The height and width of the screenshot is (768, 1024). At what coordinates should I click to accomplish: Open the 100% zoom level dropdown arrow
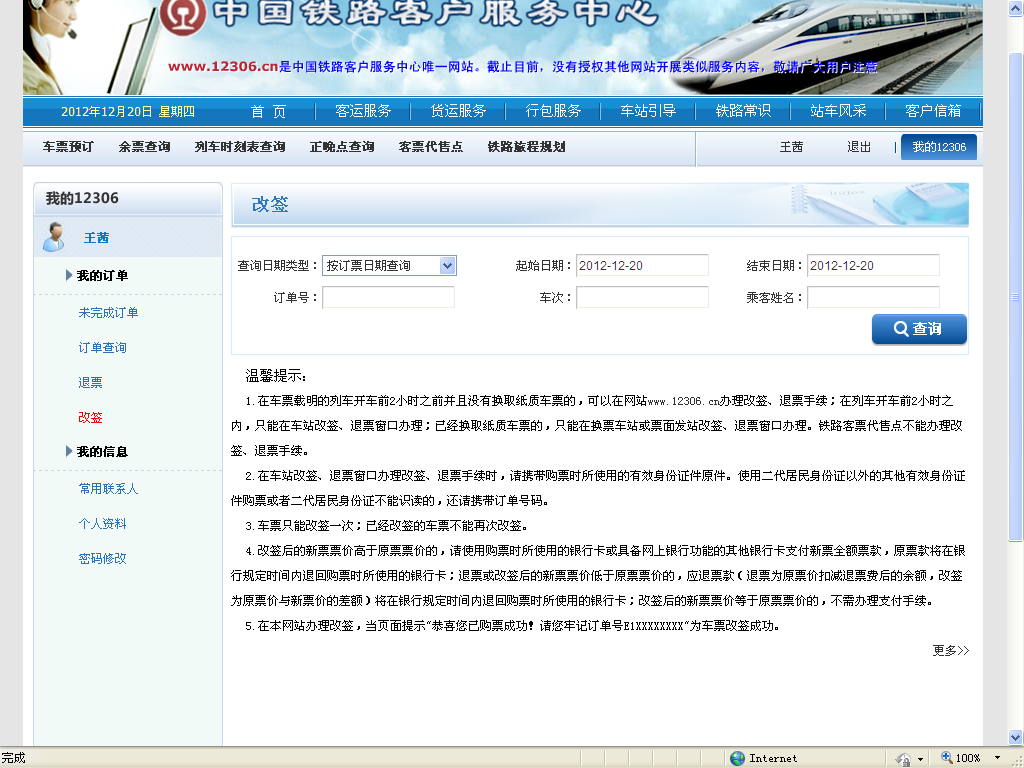click(x=997, y=758)
